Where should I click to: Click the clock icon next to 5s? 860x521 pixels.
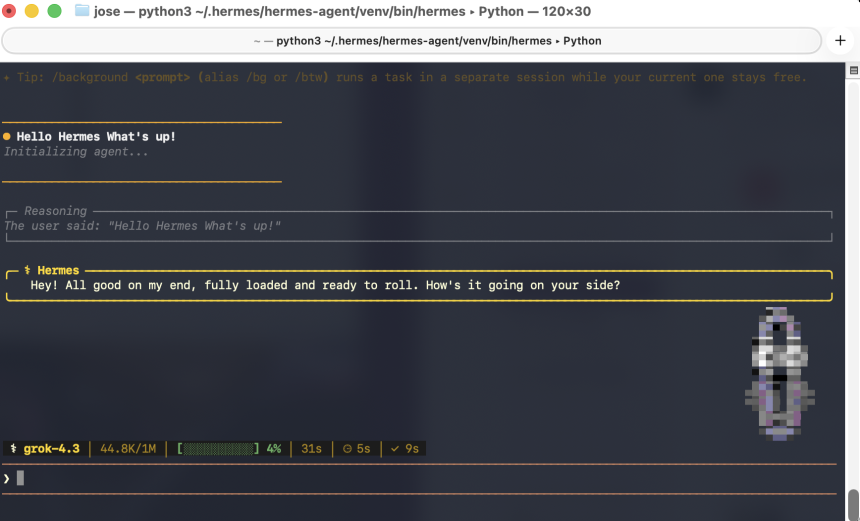click(347, 449)
